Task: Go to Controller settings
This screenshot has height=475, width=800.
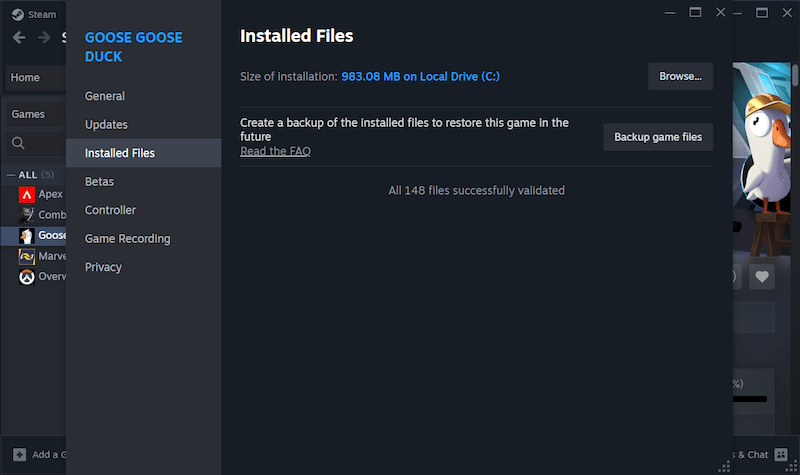Action: 110,210
